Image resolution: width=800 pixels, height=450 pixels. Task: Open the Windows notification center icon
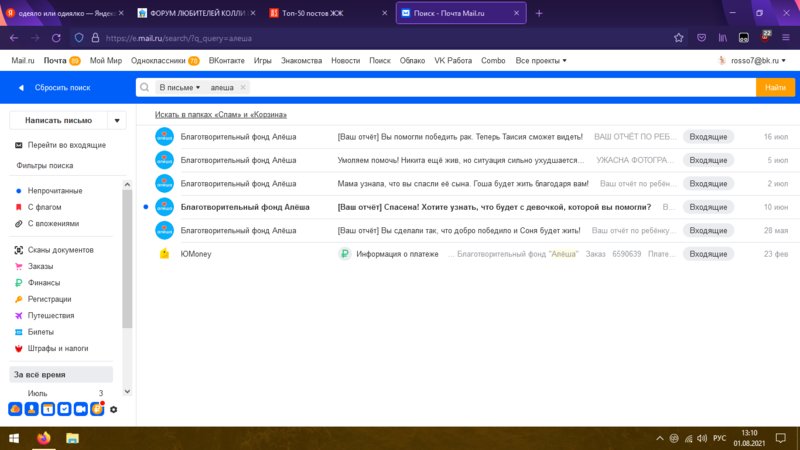[781, 438]
